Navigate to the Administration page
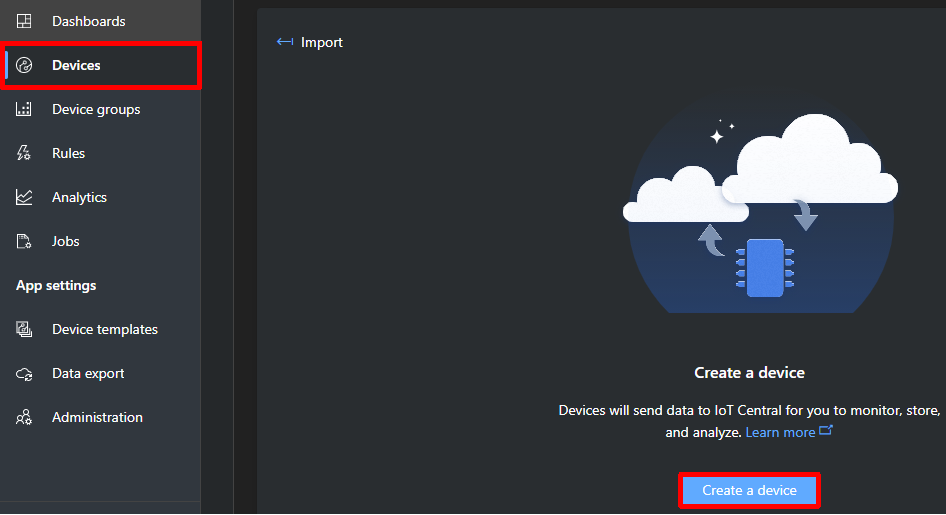946x515 pixels. coord(97,417)
